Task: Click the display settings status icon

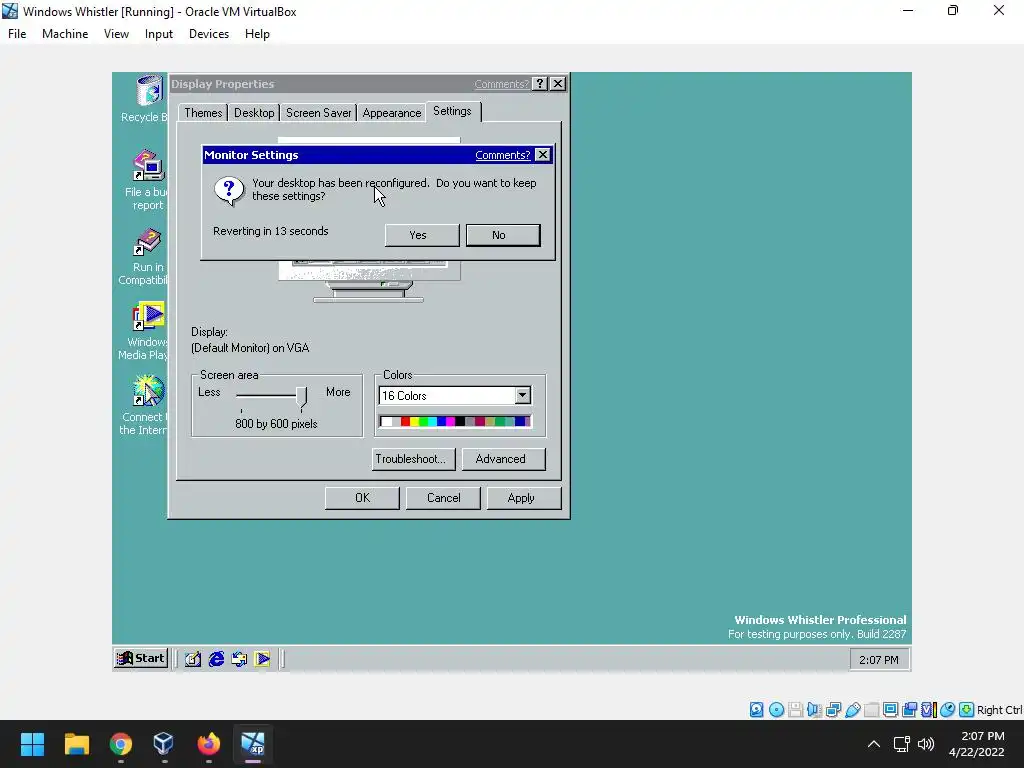Action: coord(890,710)
